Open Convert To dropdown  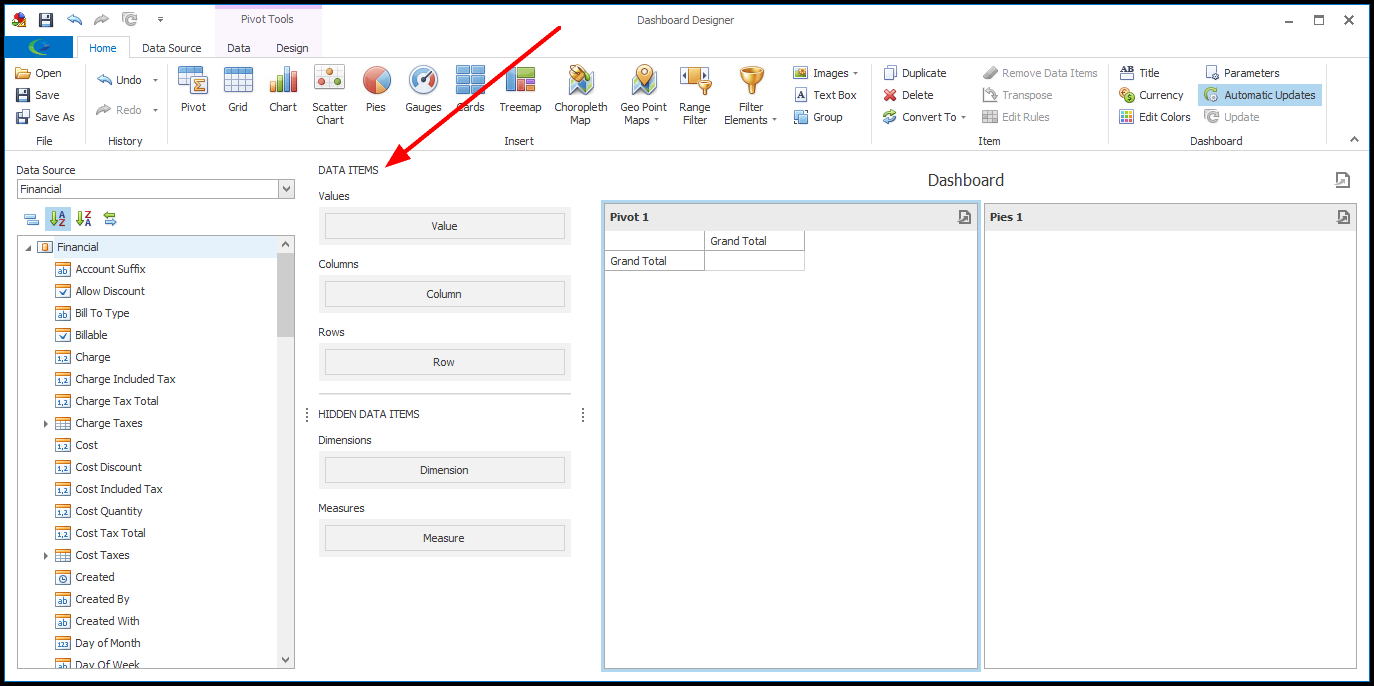(964, 117)
